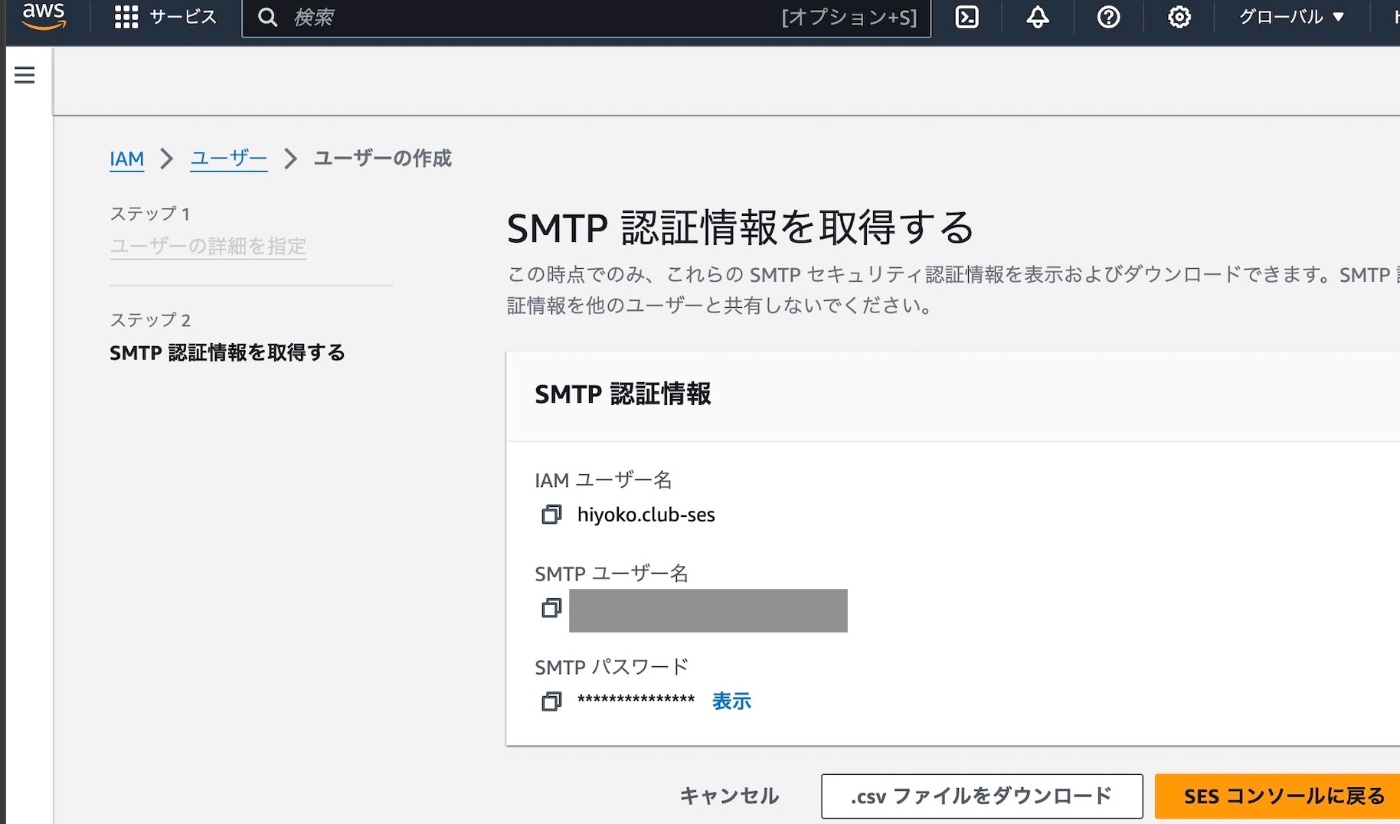The width and height of the screenshot is (1400, 824).
Task: Open the hamburger side navigation menu
Action: (25, 75)
